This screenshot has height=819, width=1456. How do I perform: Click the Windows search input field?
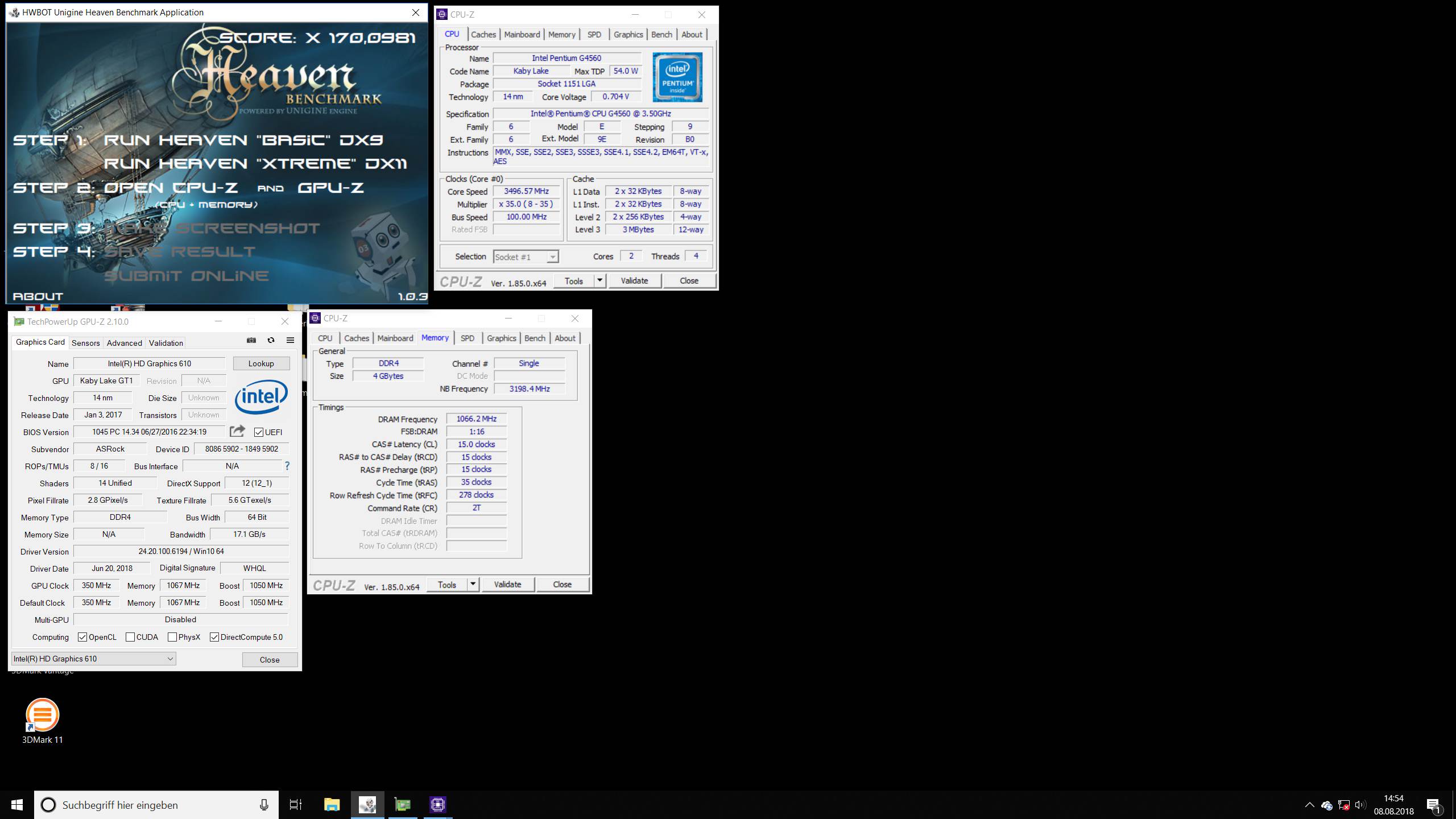coord(156,805)
